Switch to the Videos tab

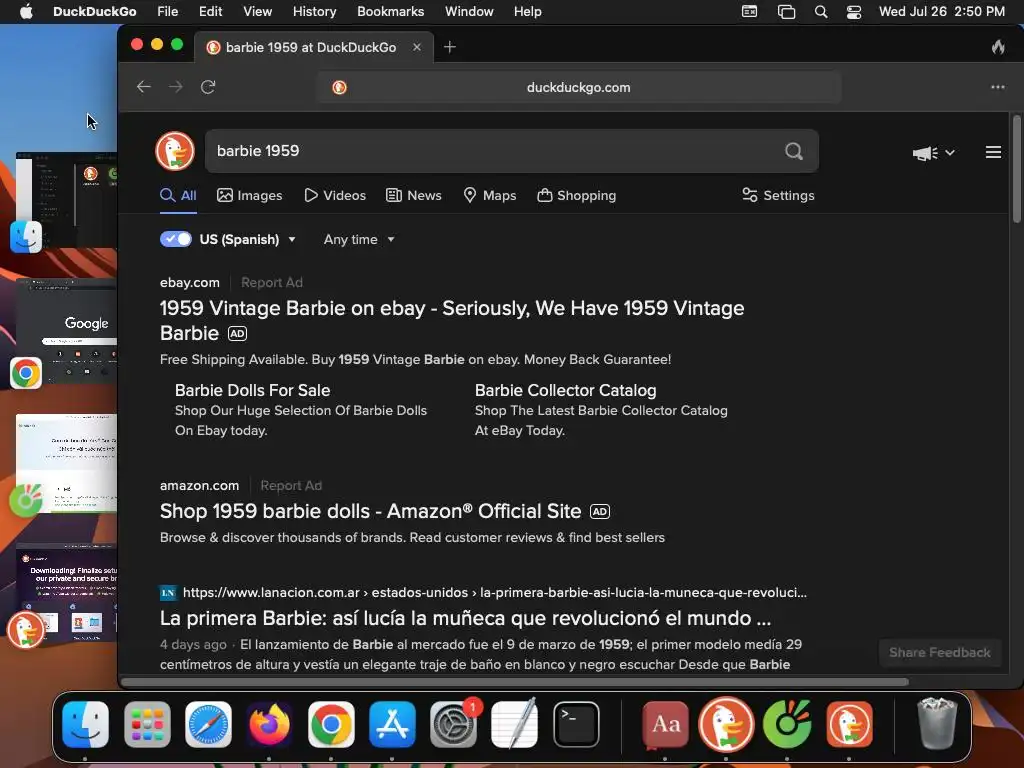click(x=335, y=195)
